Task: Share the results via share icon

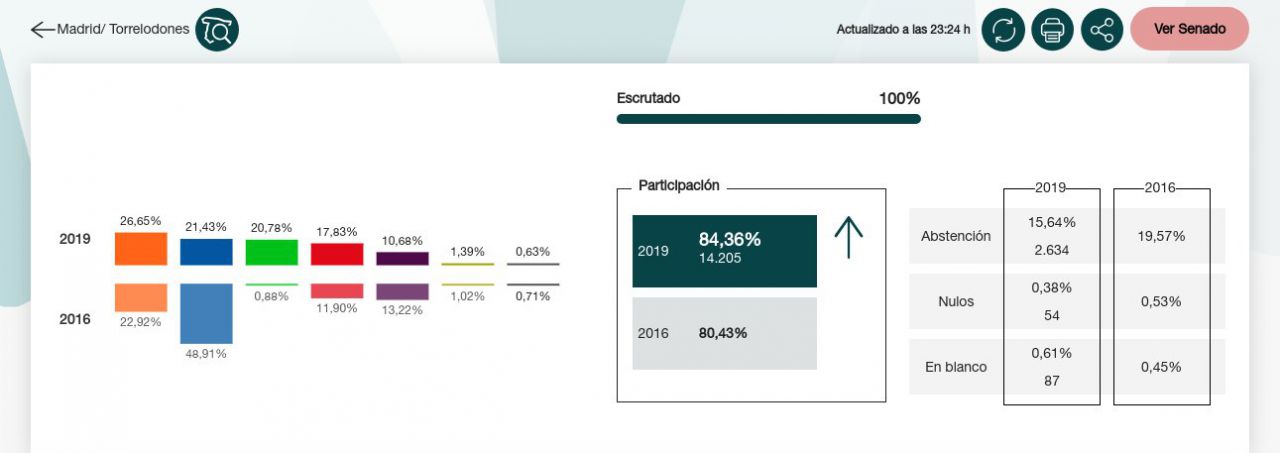Action: coord(1102,30)
